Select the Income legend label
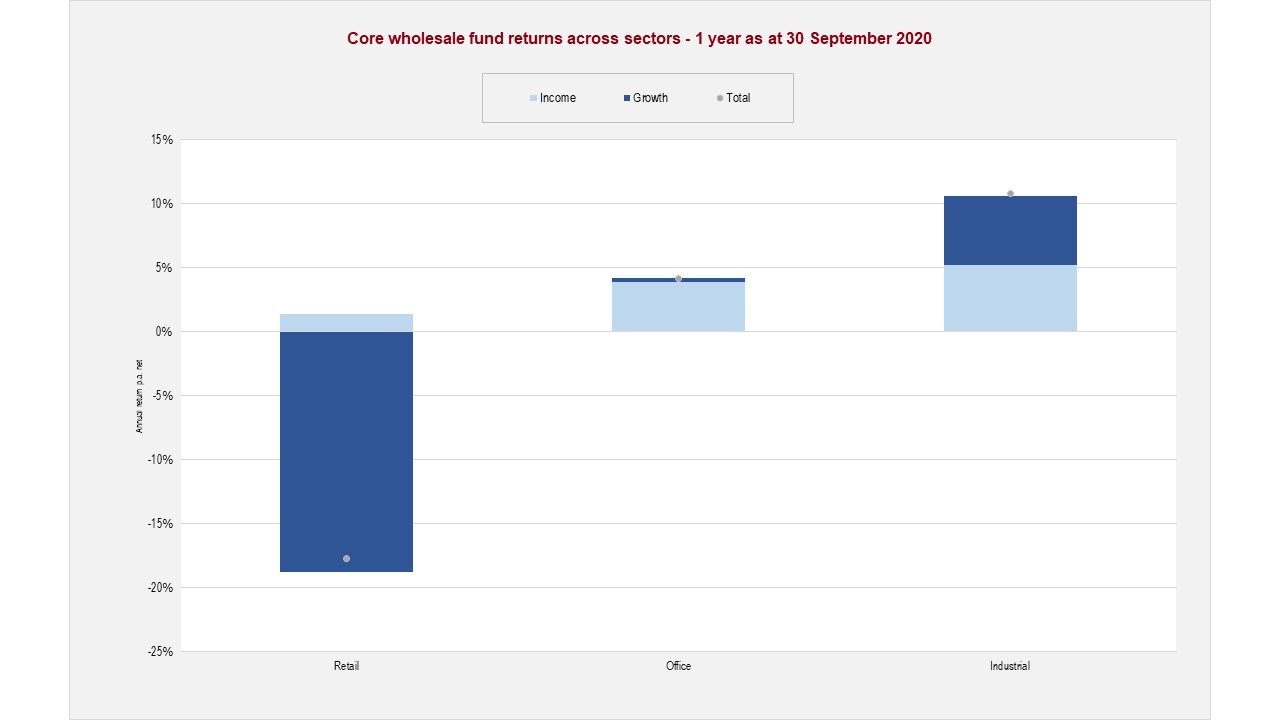 557,98
